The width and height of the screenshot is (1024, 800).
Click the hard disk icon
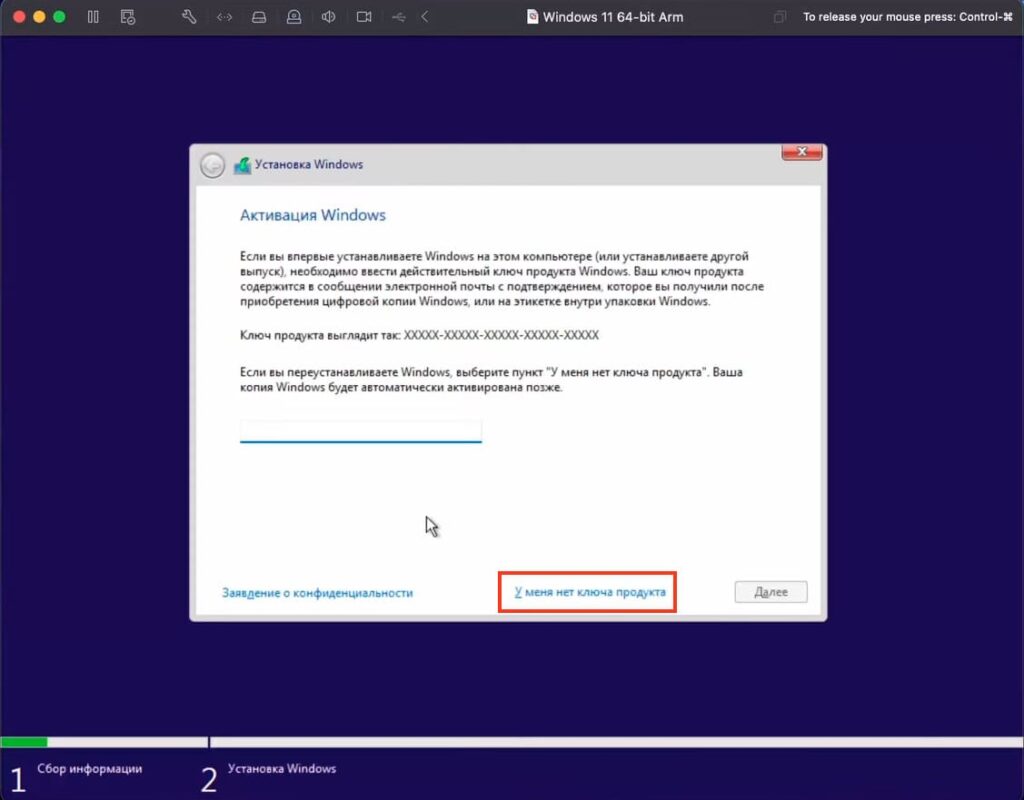coord(259,17)
